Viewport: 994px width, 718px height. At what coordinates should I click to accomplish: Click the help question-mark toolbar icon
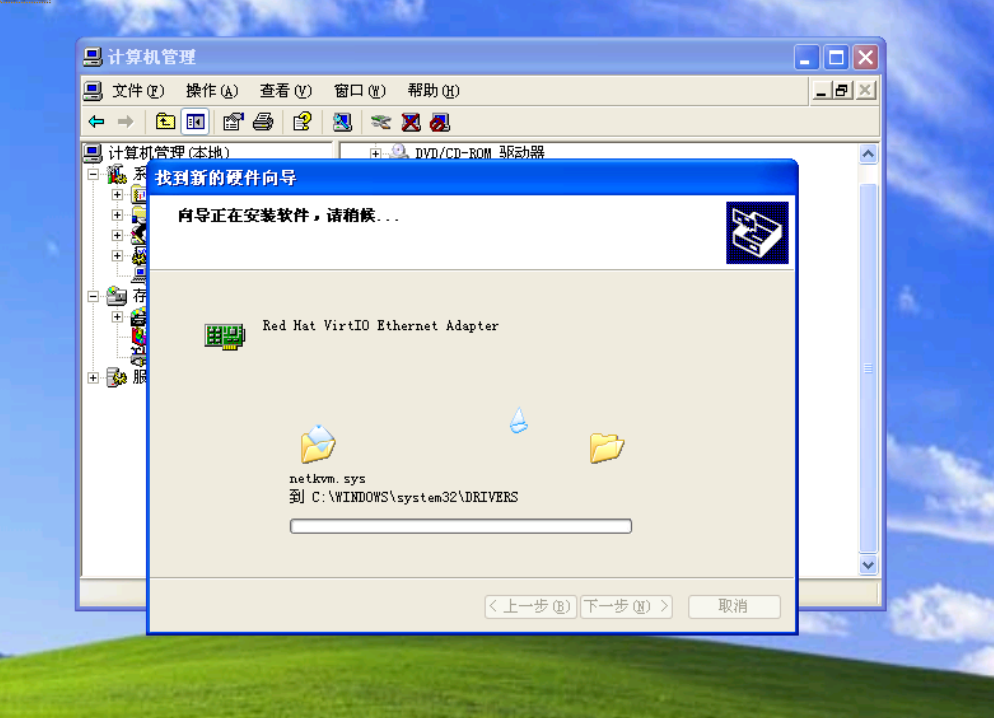302,121
